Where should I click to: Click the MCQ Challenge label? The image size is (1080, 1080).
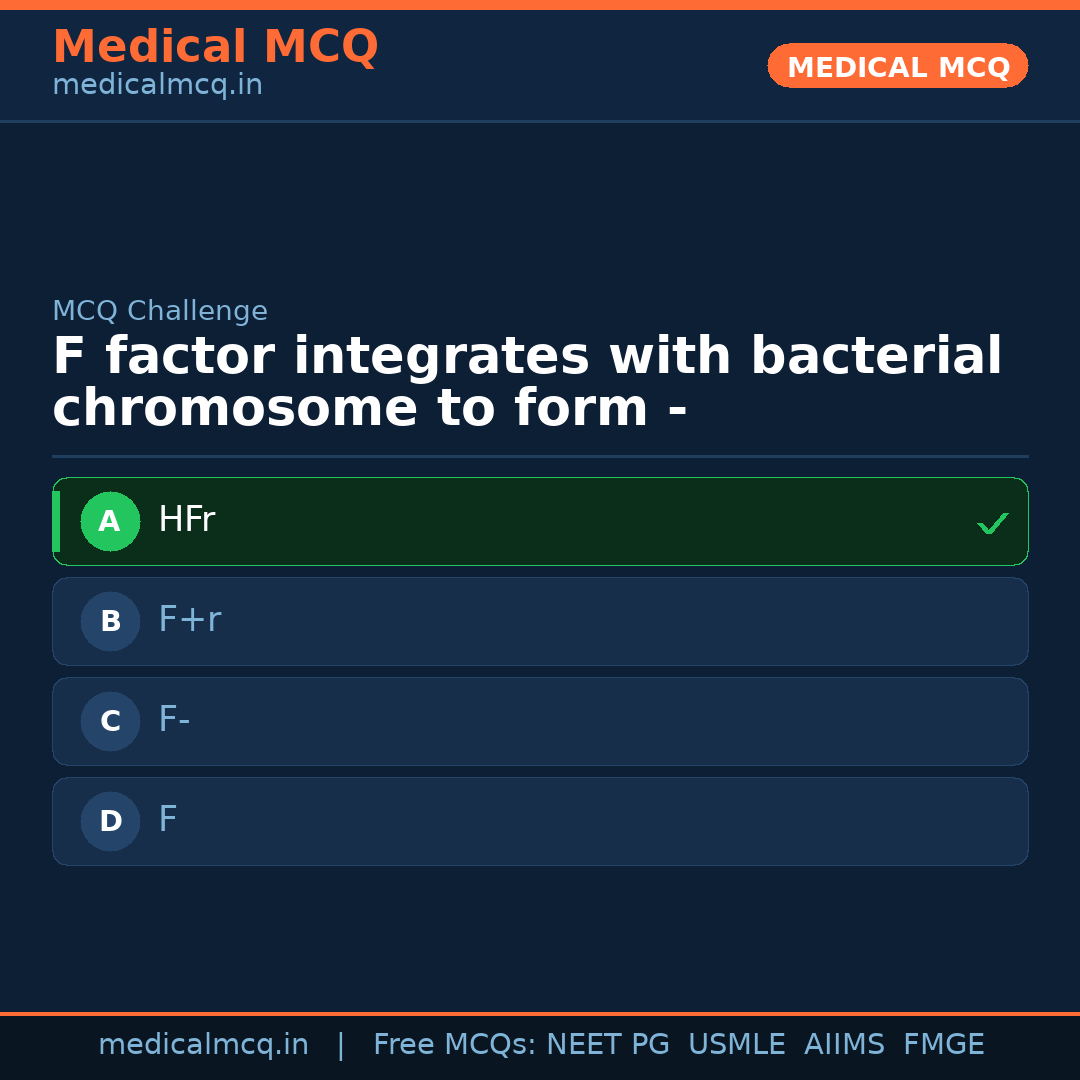point(160,311)
